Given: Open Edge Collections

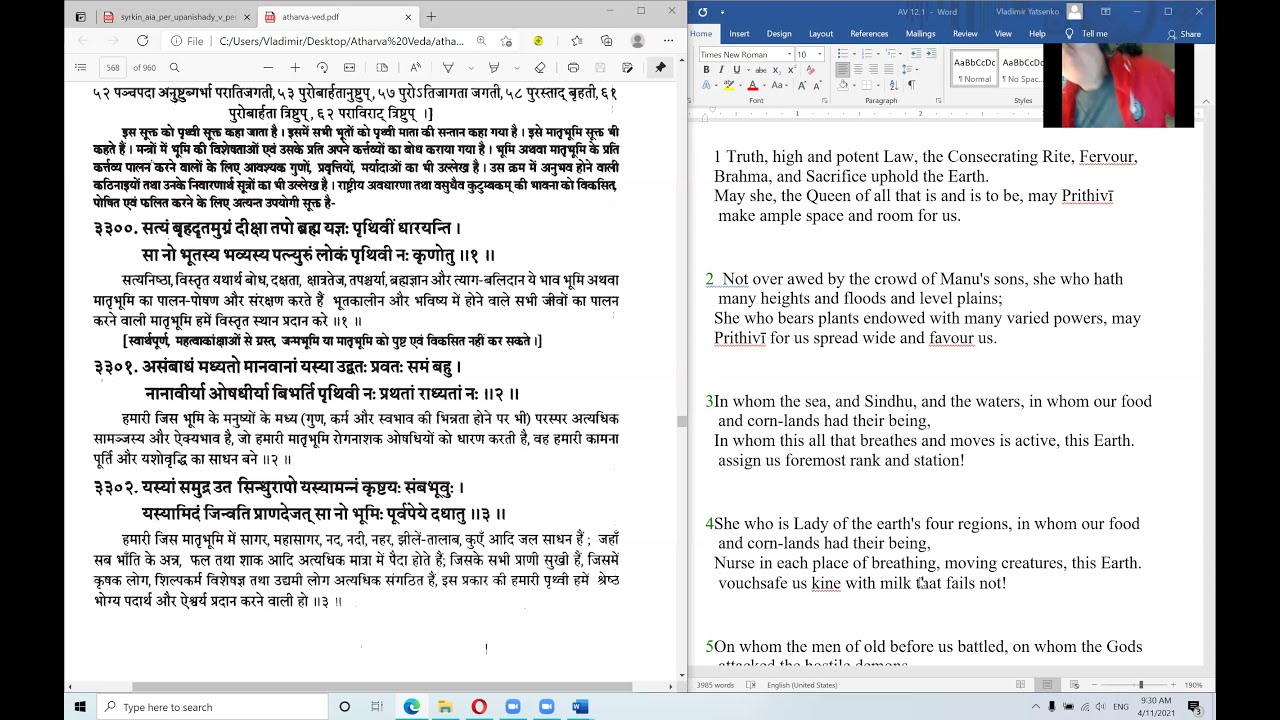Looking at the screenshot, I should [x=607, y=41].
